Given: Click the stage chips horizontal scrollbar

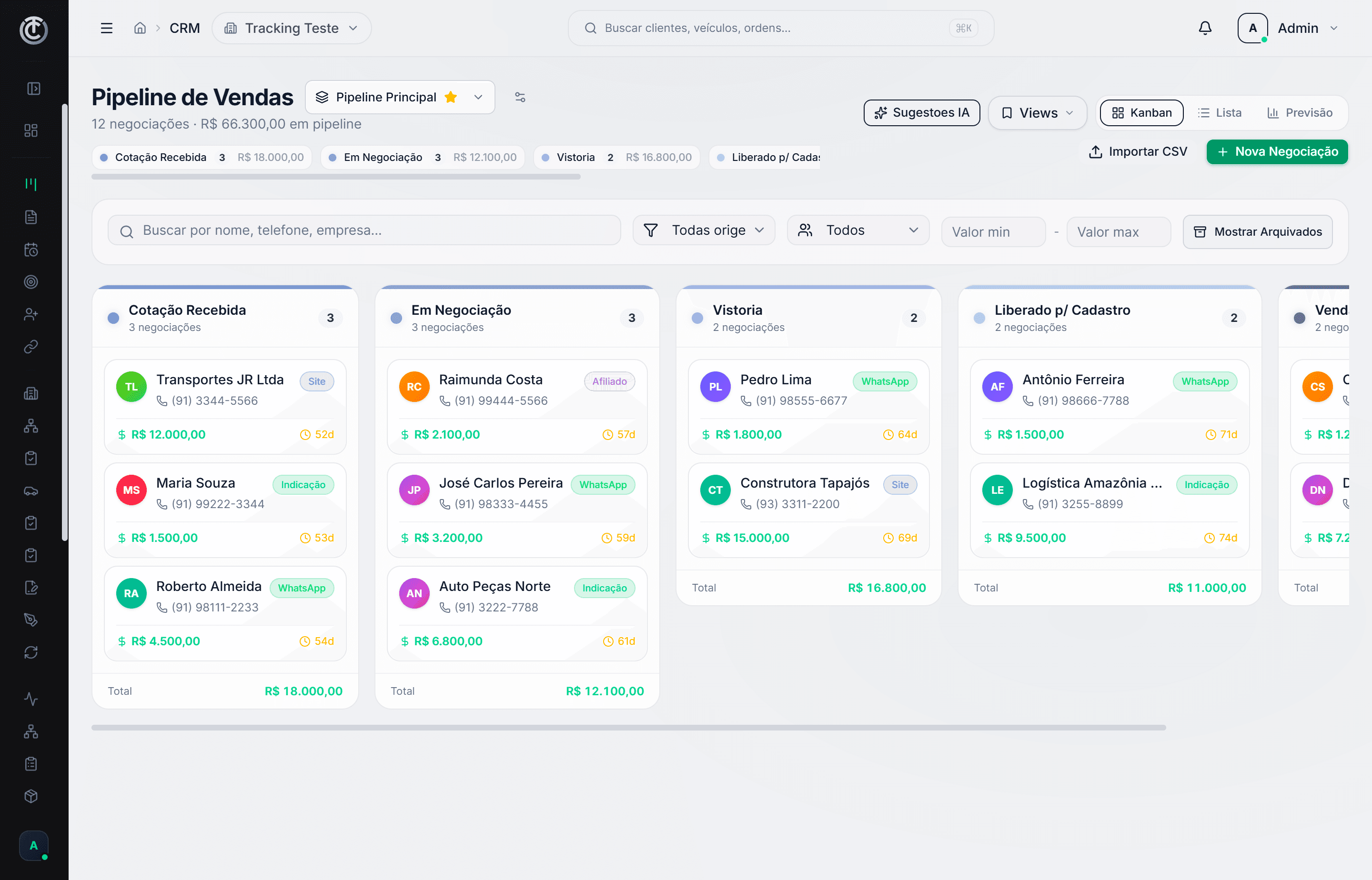Looking at the screenshot, I should tap(336, 177).
